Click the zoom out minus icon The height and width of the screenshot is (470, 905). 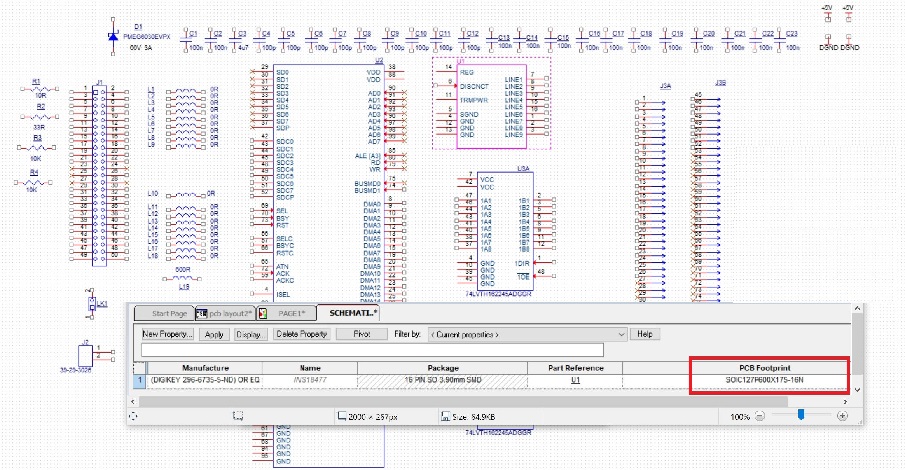pos(760,415)
